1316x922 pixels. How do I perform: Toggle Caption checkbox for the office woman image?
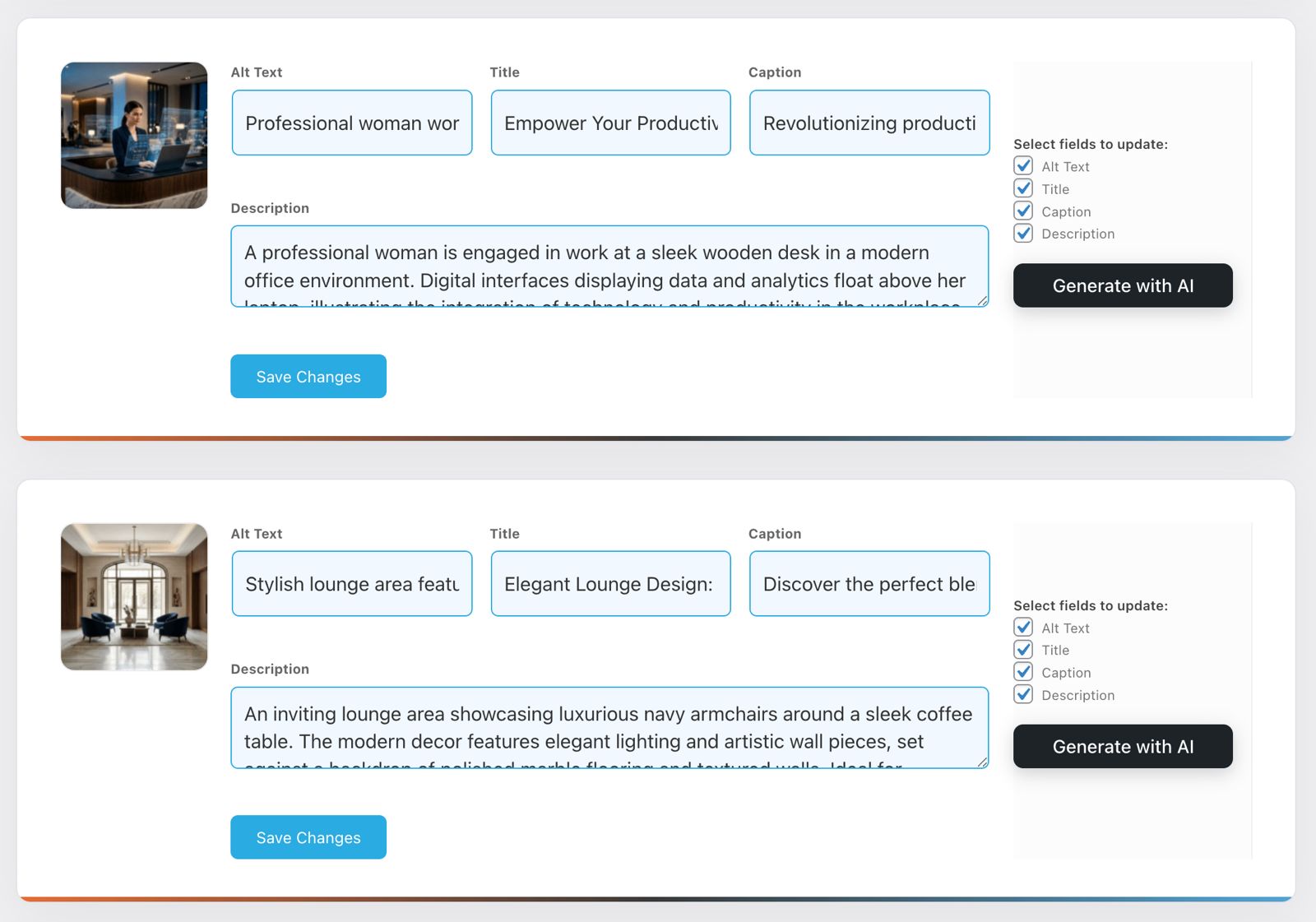coord(1023,211)
